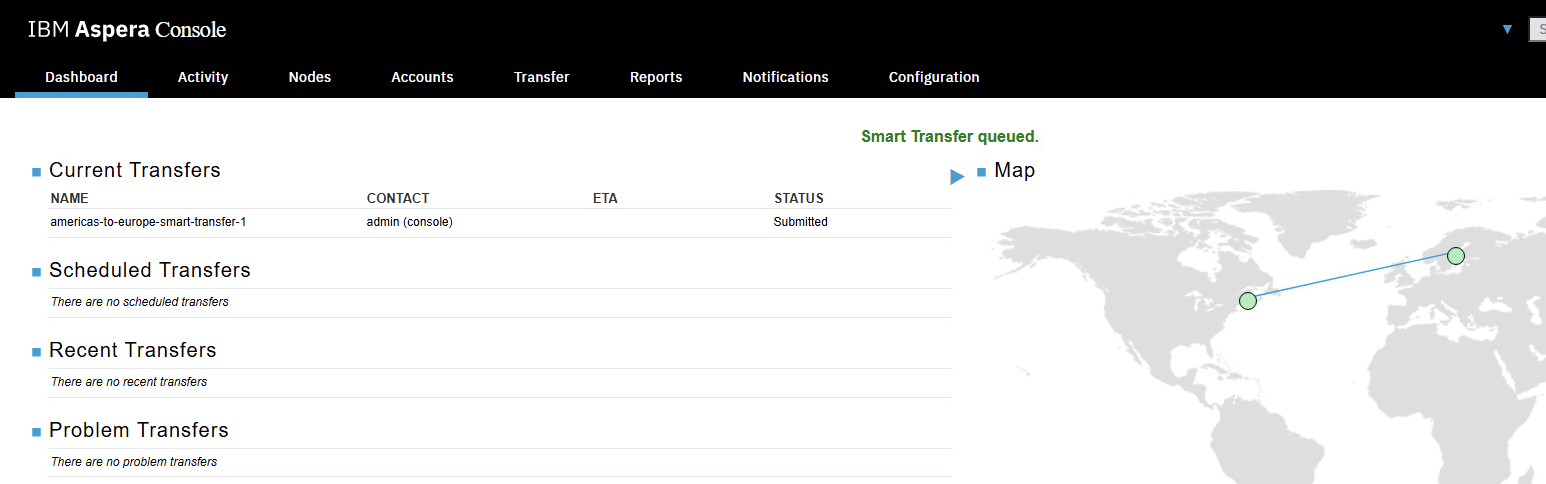The image size is (1546, 484).
Task: Click the partially visible top-right search field
Action: click(x=1538, y=30)
